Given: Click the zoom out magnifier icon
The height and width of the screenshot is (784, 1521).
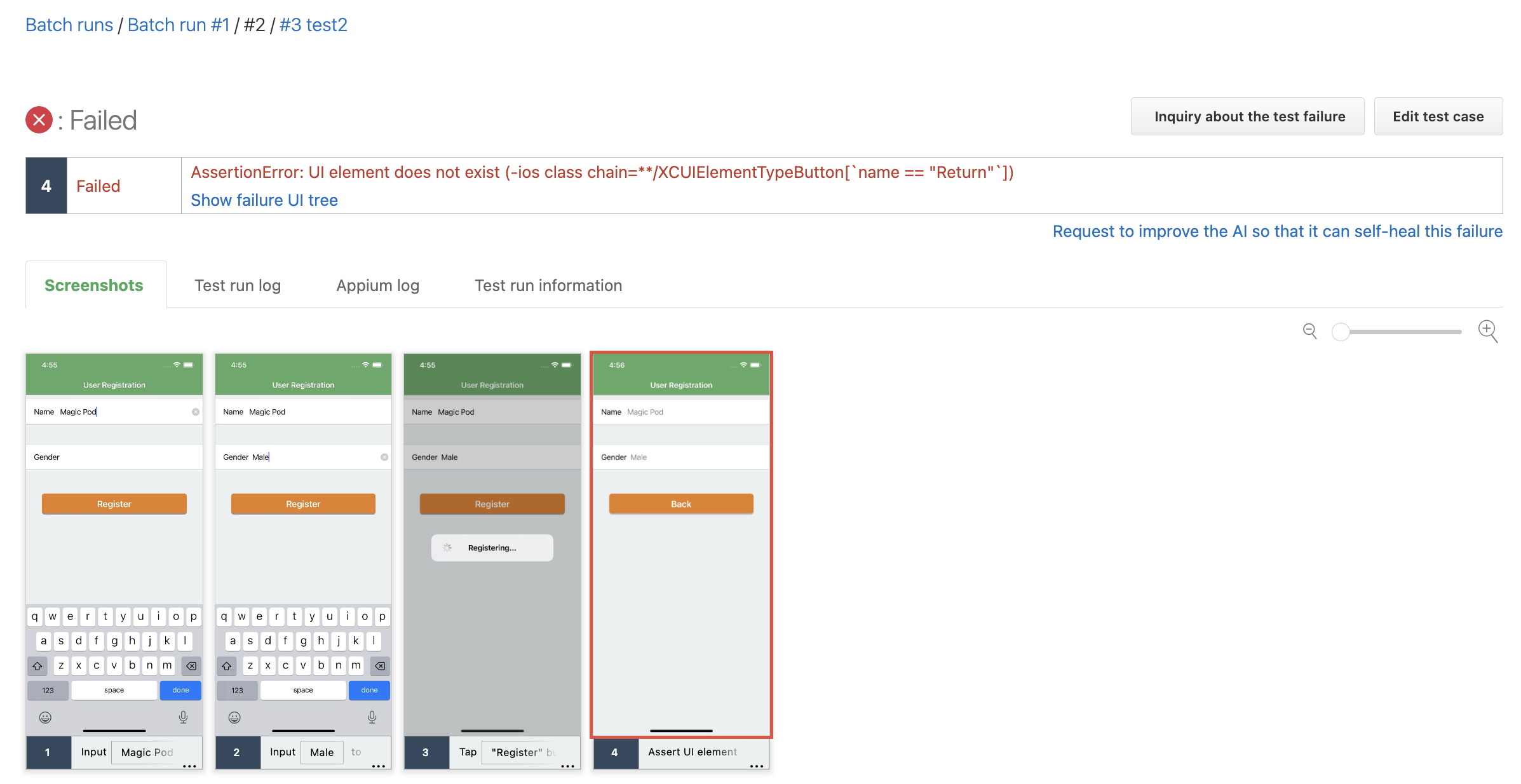Looking at the screenshot, I should [1309, 331].
